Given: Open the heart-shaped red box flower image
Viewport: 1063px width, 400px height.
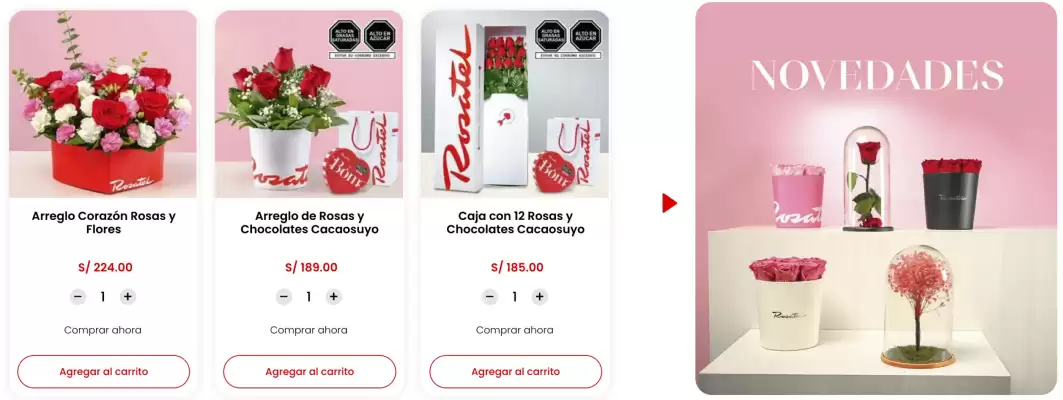Looking at the screenshot, I should click(x=103, y=104).
